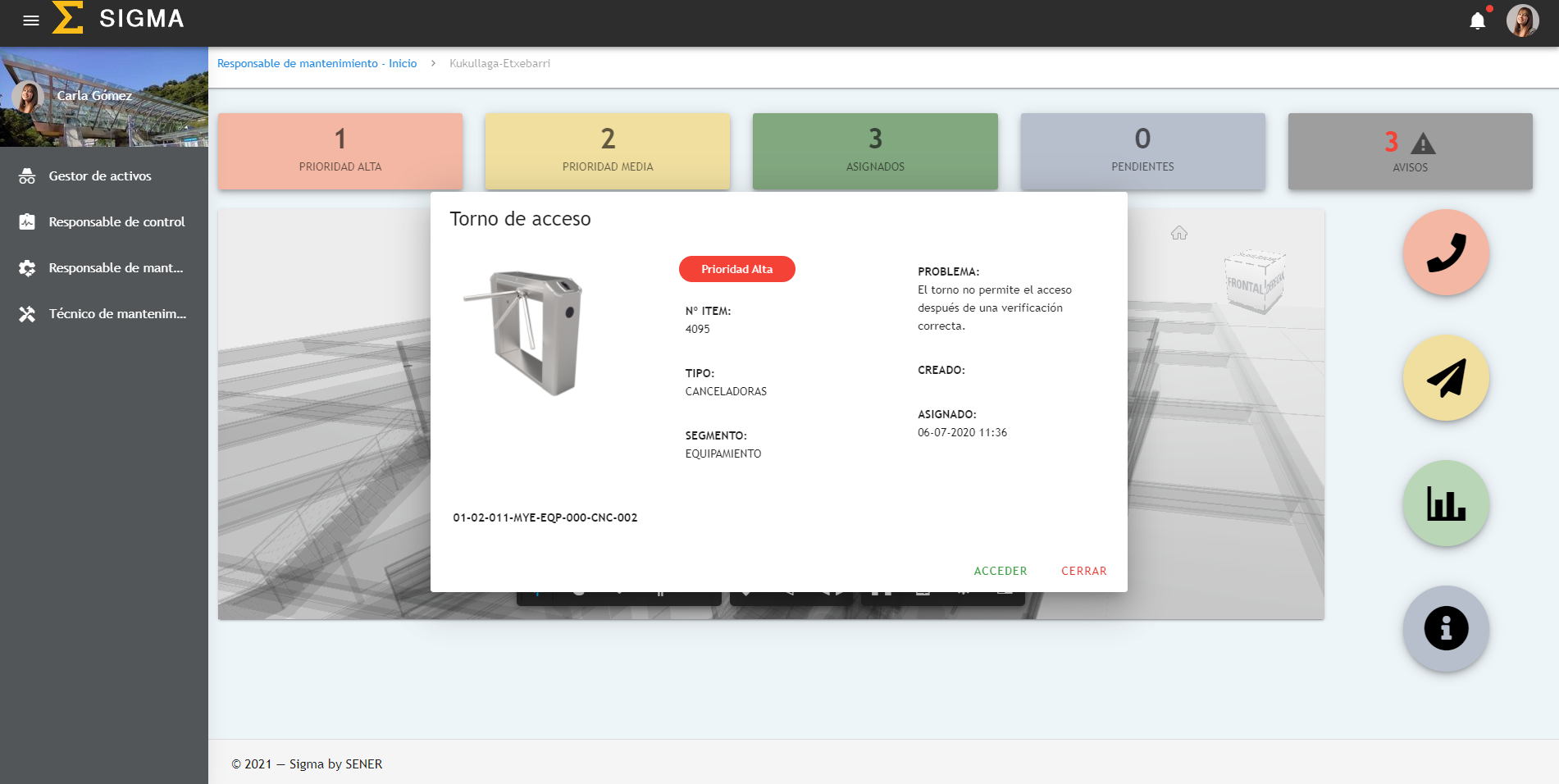Click the yellow paper plane send button

click(x=1446, y=378)
